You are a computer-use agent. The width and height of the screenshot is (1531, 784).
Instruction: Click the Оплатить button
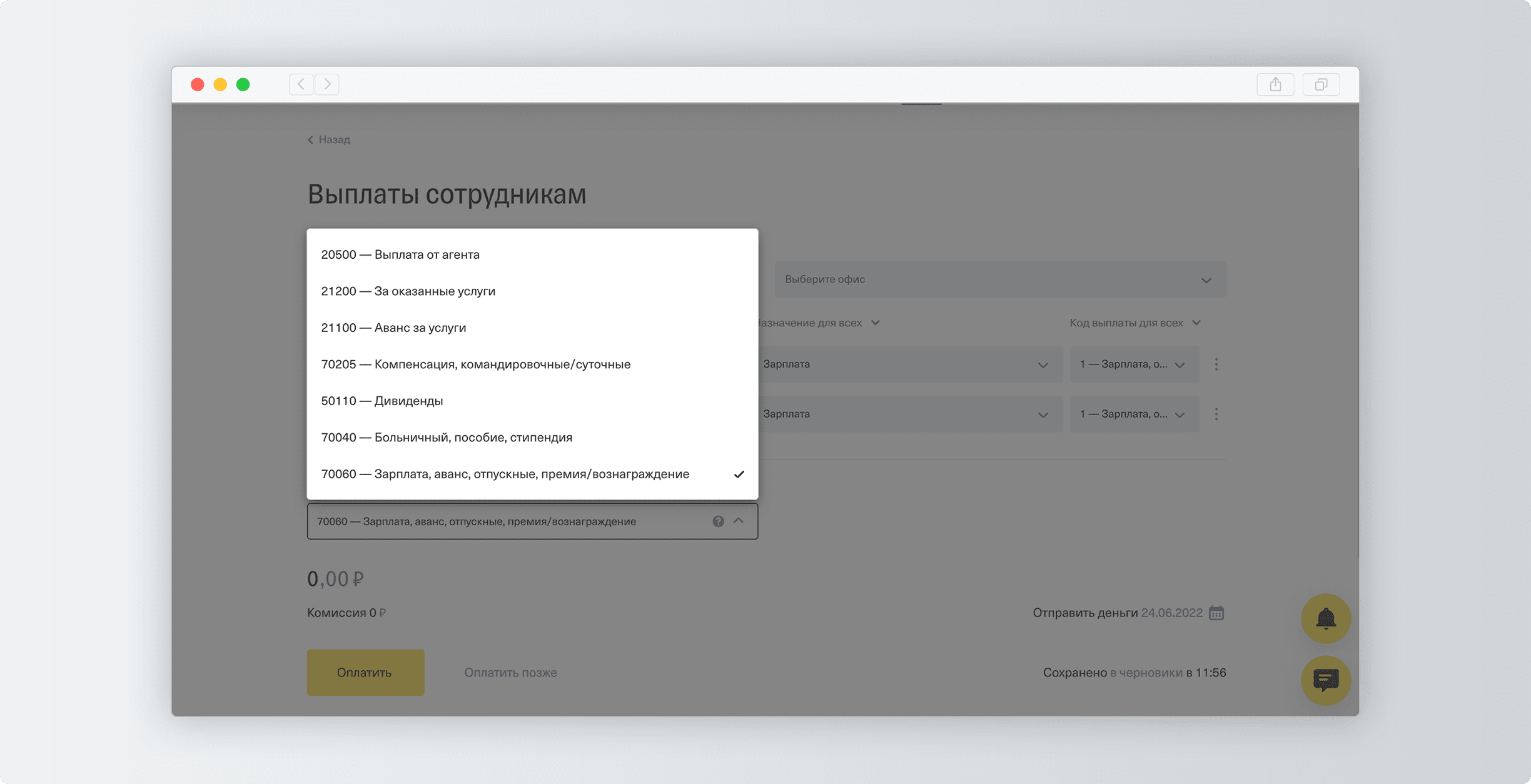[365, 672]
